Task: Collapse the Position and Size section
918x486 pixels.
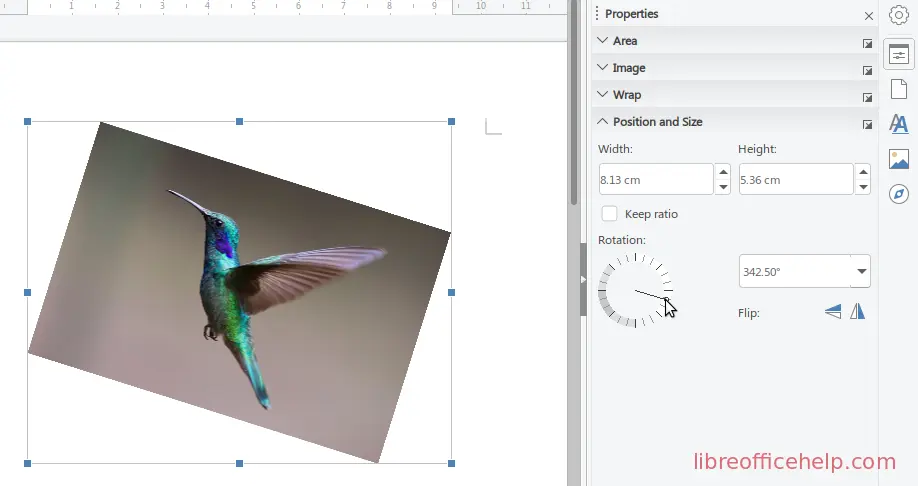Action: pyautogui.click(x=657, y=122)
